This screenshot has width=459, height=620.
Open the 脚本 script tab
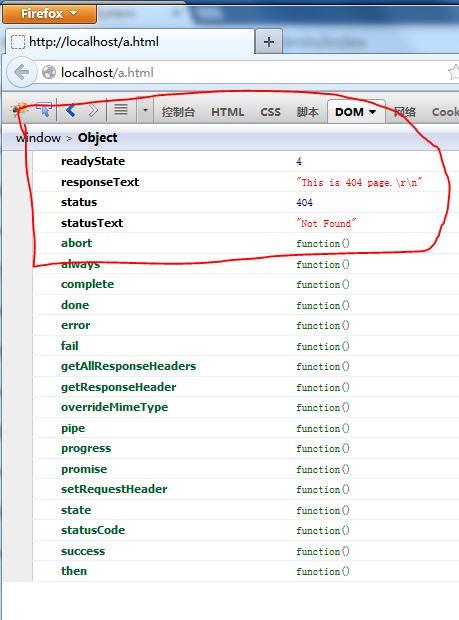coord(307,112)
